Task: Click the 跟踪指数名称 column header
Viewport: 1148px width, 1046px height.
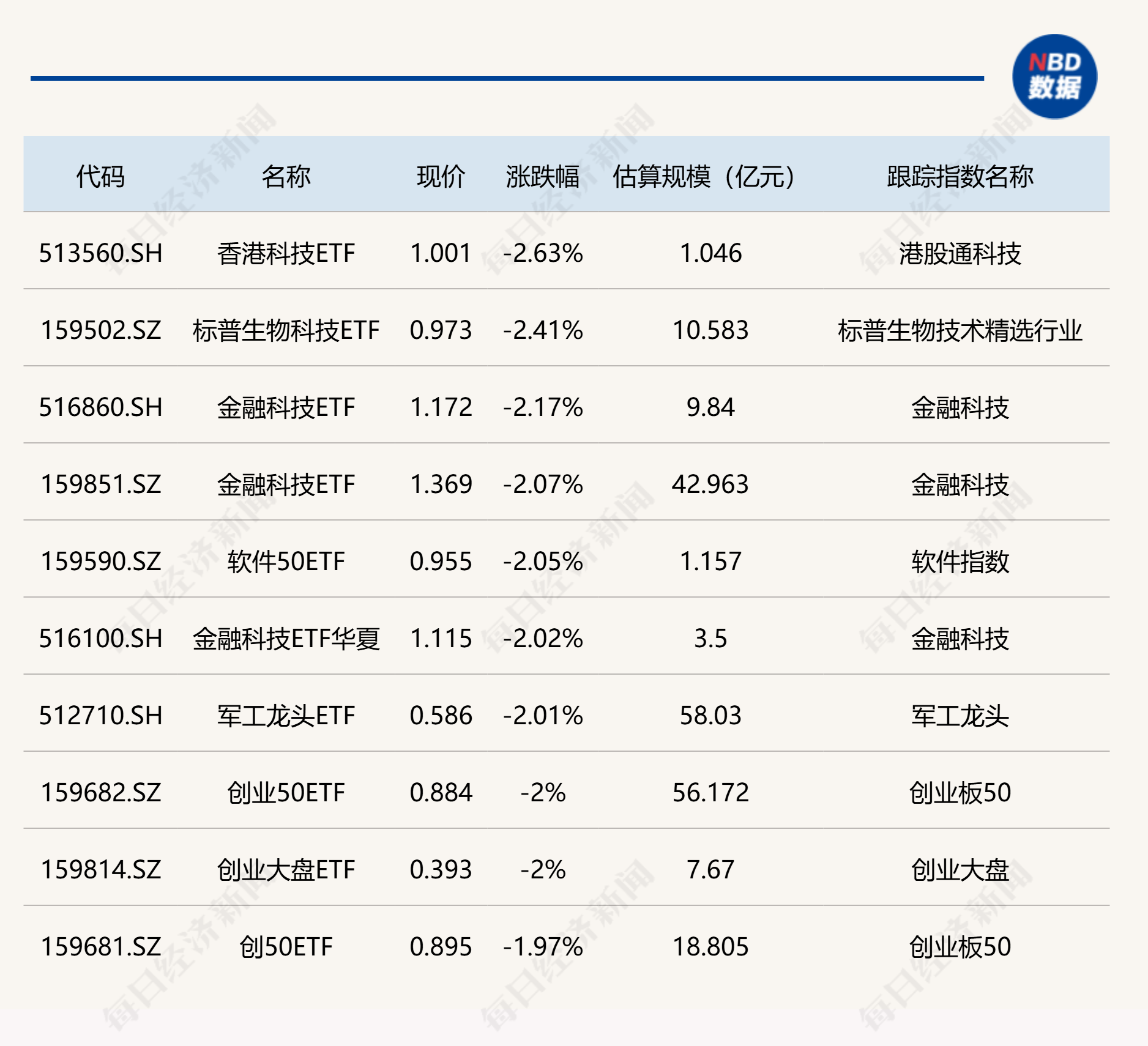Action: 960,177
